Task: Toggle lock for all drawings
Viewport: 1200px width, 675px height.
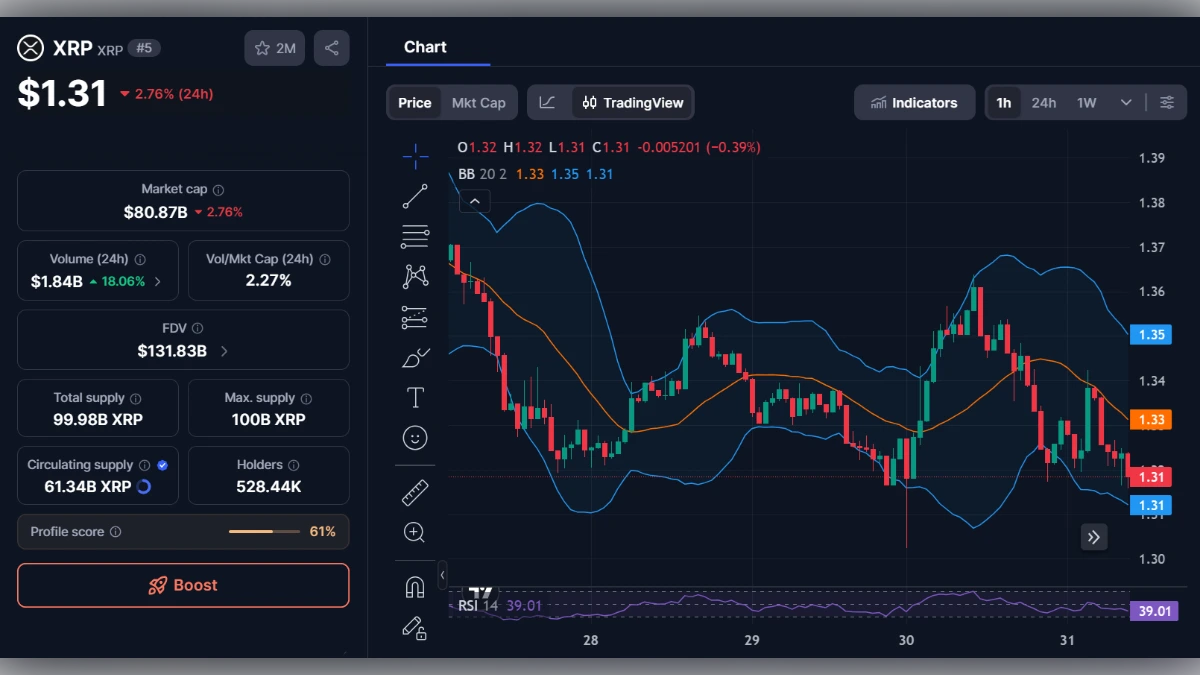Action: point(414,628)
